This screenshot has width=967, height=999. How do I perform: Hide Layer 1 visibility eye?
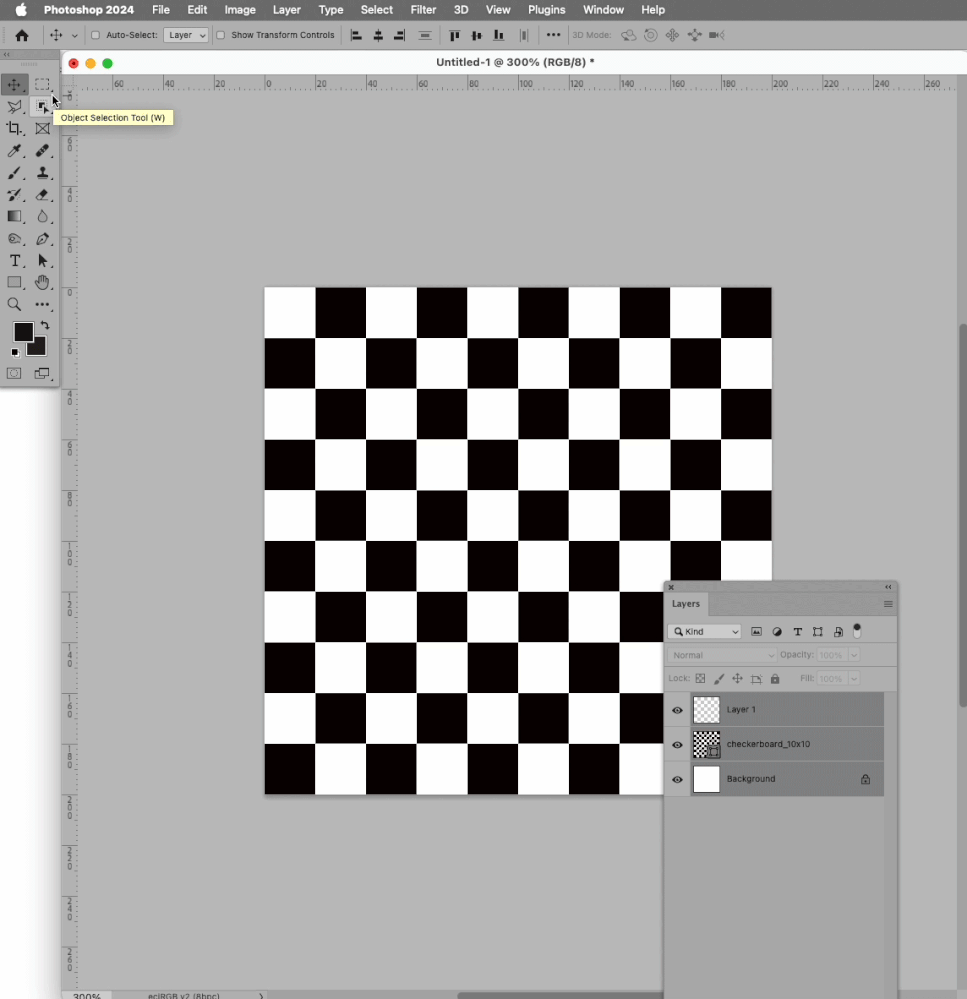click(677, 710)
